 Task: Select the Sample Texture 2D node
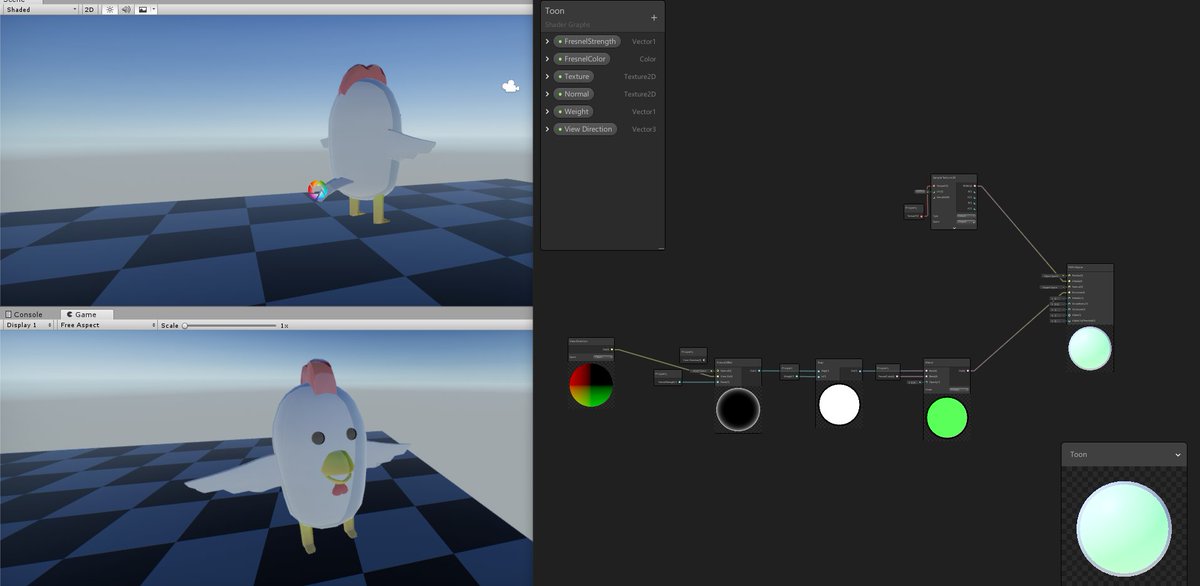tap(953, 203)
